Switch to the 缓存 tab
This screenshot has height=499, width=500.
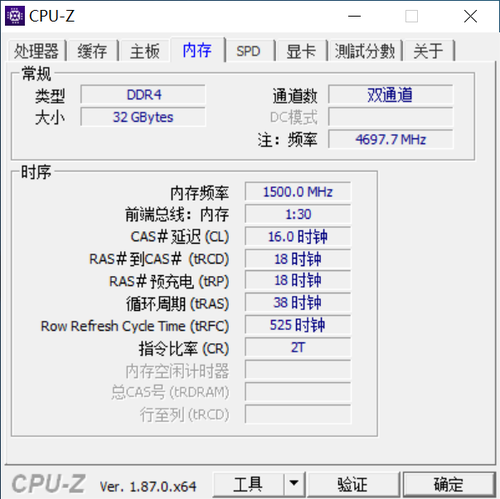(92, 51)
